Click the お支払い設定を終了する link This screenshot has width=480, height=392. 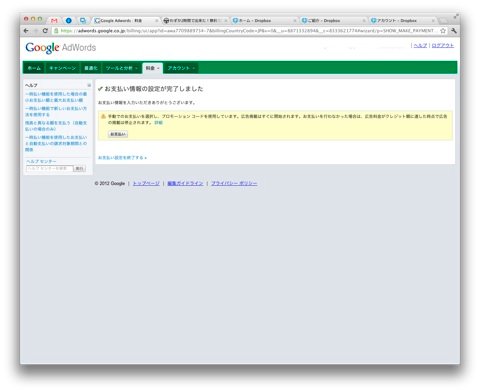coord(122,158)
